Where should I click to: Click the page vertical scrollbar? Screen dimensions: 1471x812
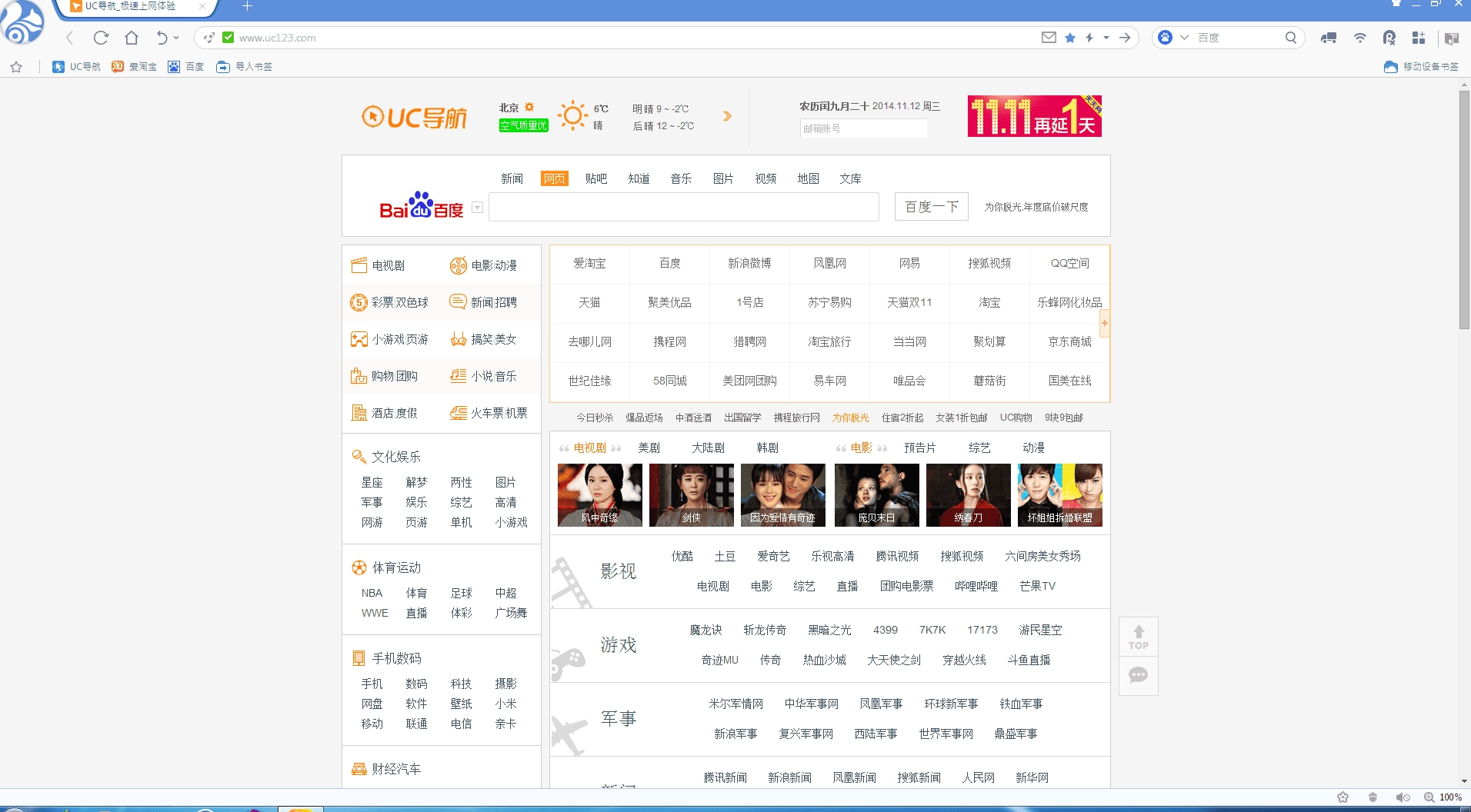click(x=1464, y=210)
